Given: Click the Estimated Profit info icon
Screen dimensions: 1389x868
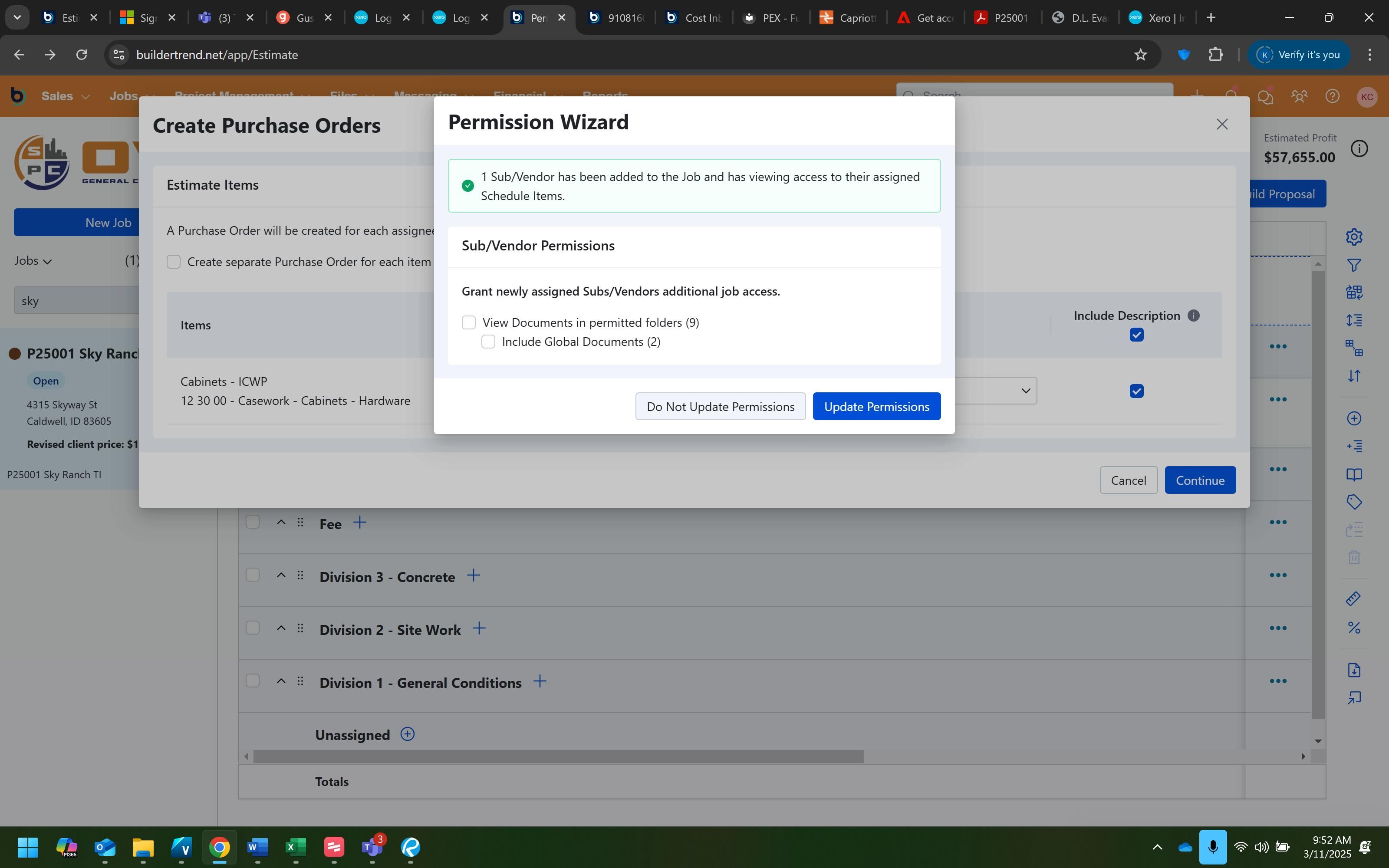Looking at the screenshot, I should (1359, 149).
